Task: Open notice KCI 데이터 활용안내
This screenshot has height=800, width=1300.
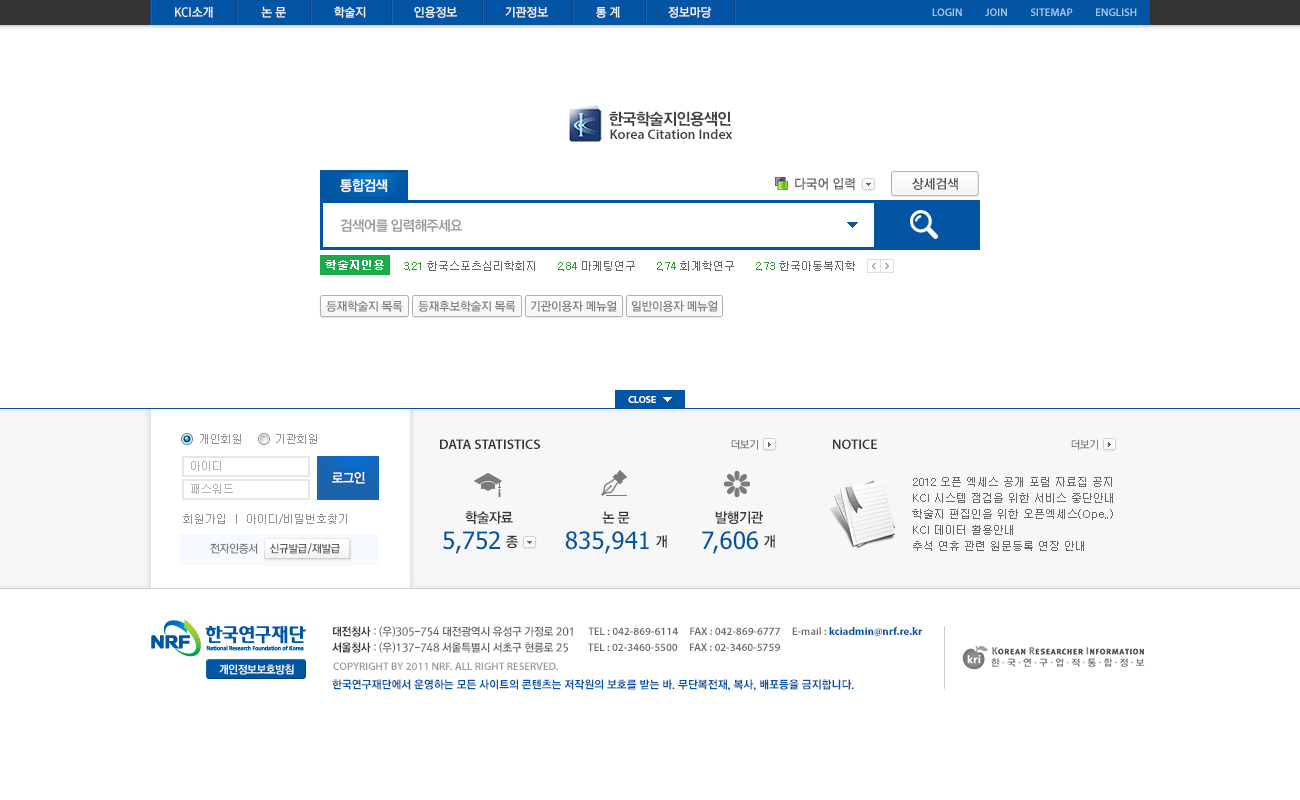Action: tap(962, 530)
